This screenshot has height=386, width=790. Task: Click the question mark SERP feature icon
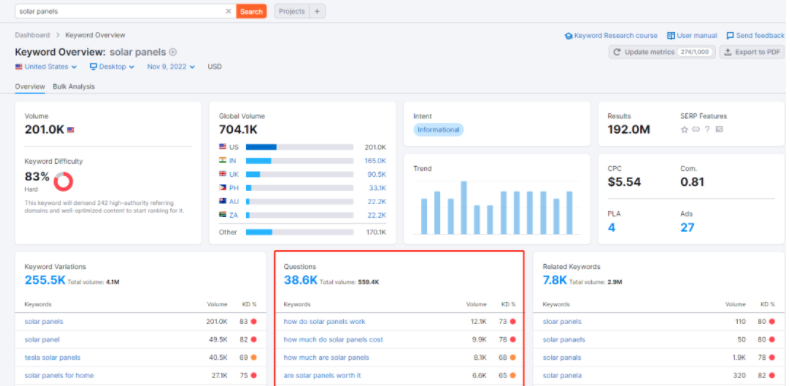tap(707, 130)
